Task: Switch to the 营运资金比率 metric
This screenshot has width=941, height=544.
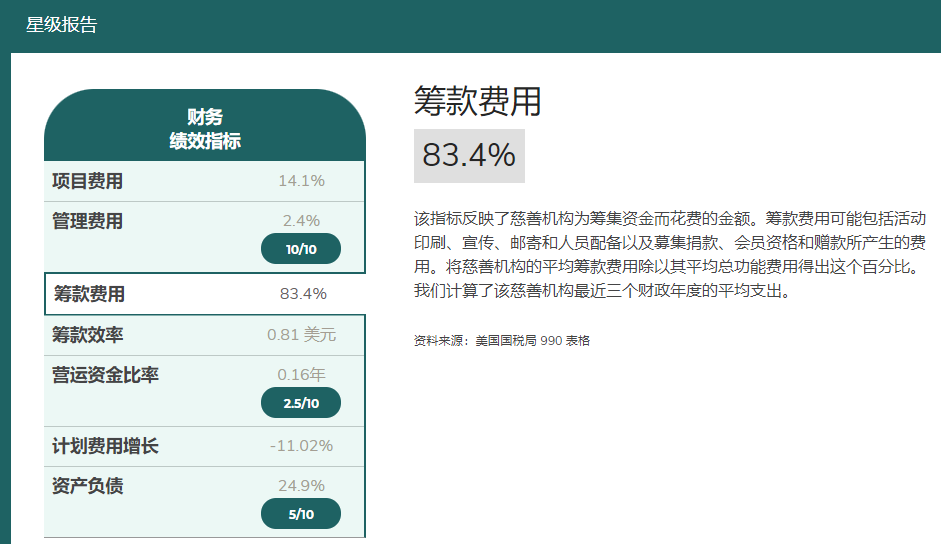Action: coord(105,375)
